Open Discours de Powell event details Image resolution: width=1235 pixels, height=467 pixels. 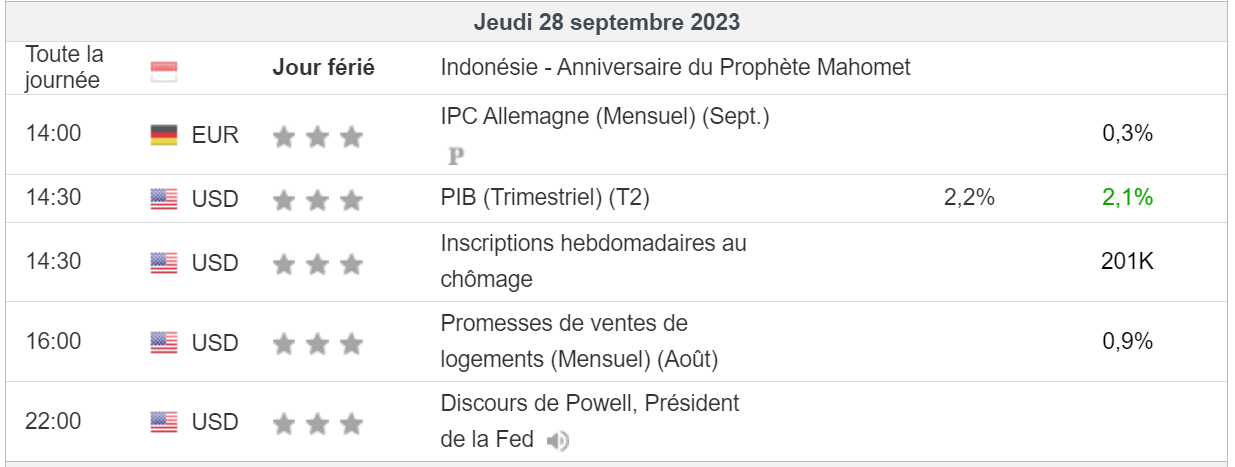[589, 404]
